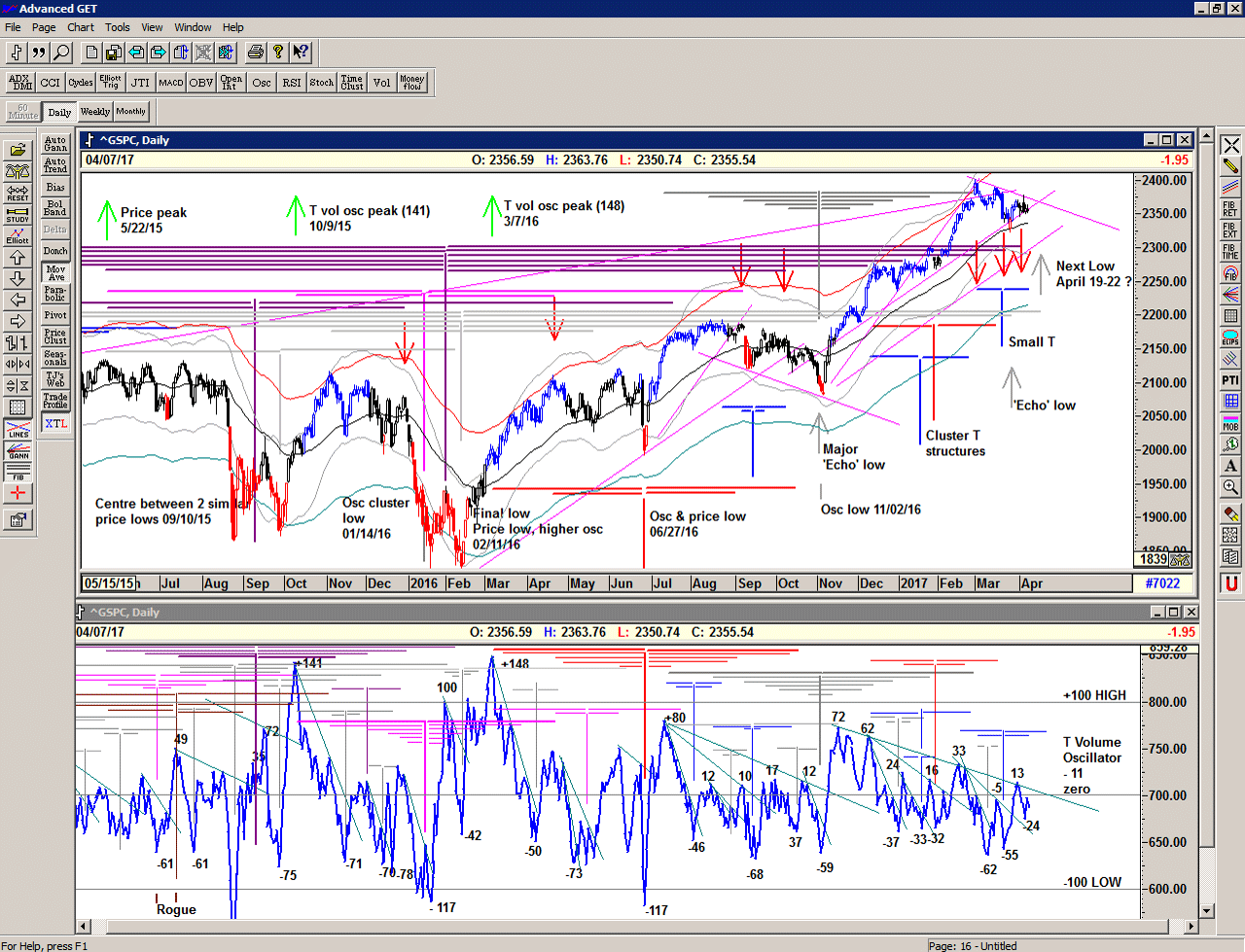
Task: Toggle the Bol Band study on chart
Action: pos(55,208)
